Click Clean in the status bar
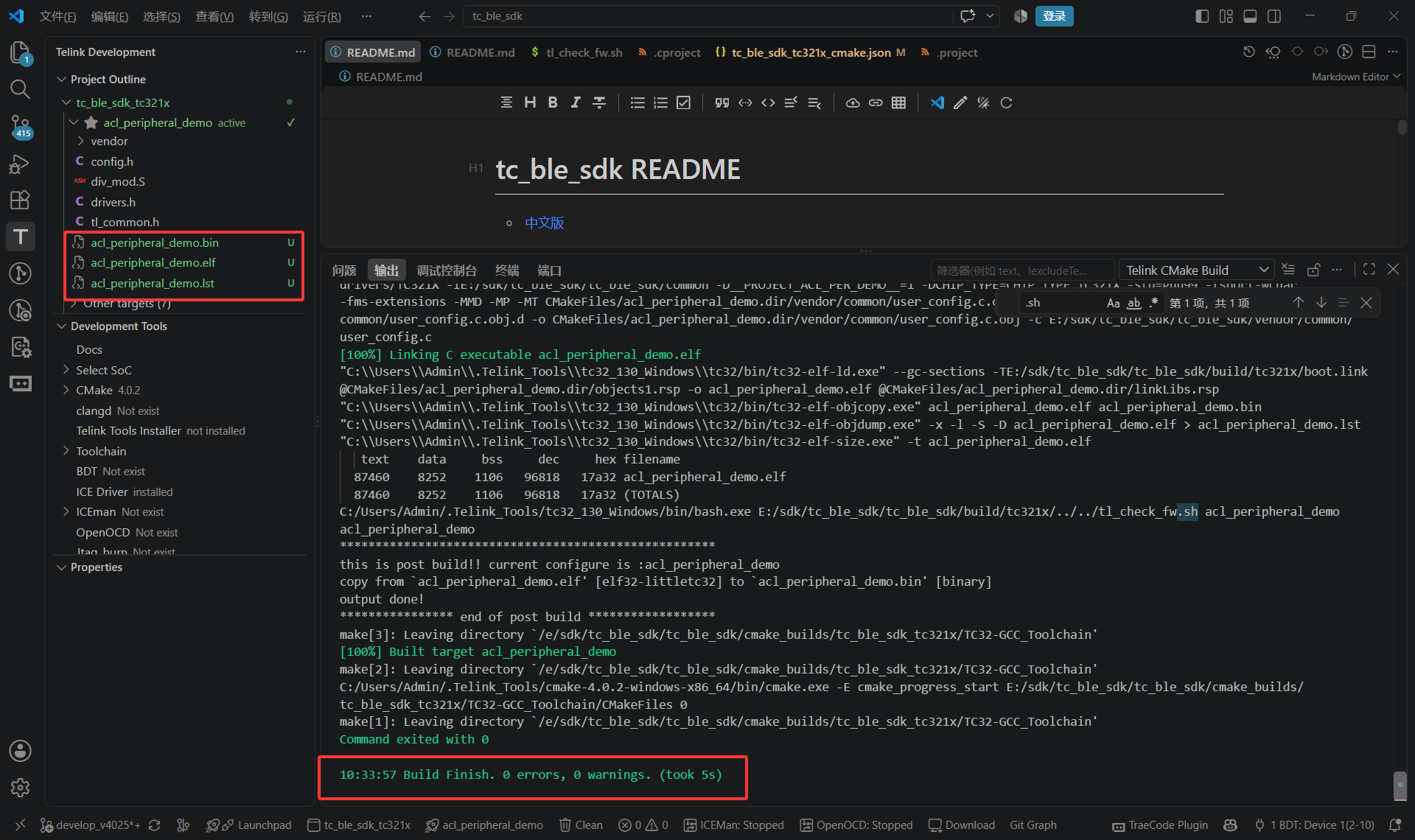The width and height of the screenshot is (1415, 840). click(x=581, y=825)
